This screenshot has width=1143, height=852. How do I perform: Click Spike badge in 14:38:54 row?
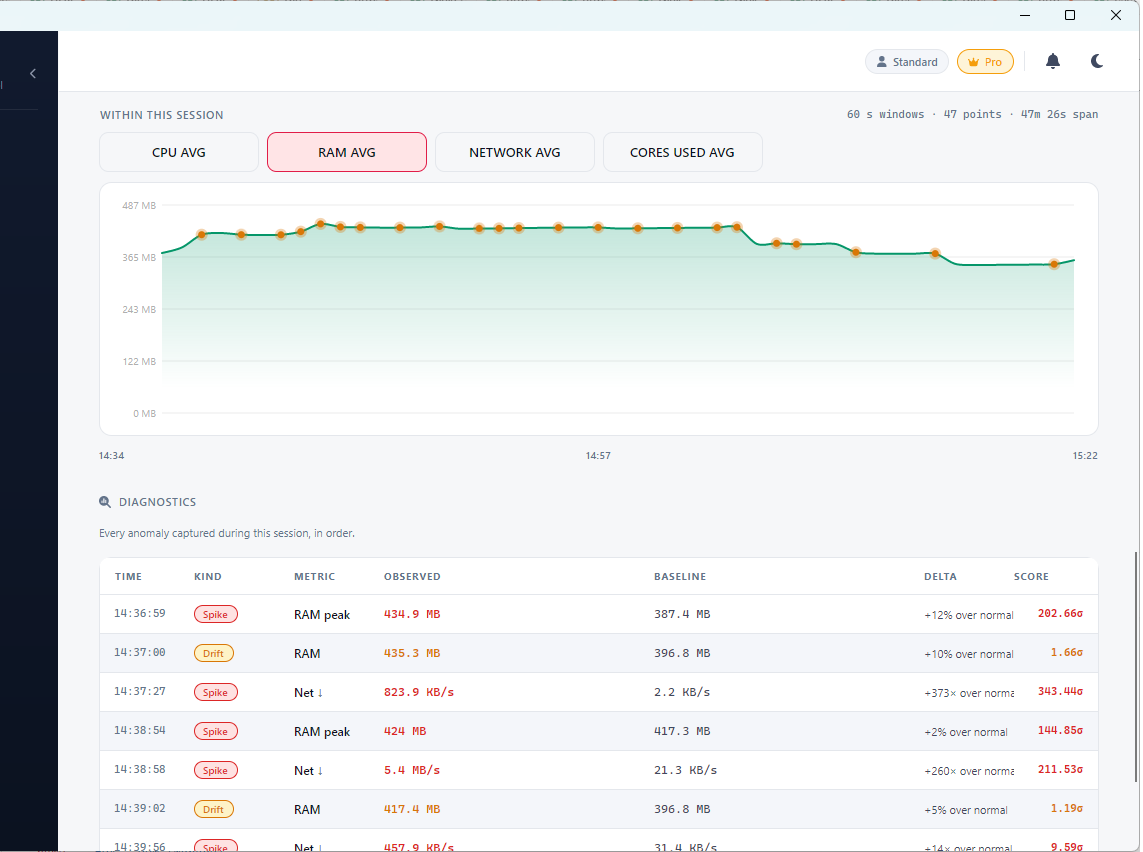click(x=216, y=731)
